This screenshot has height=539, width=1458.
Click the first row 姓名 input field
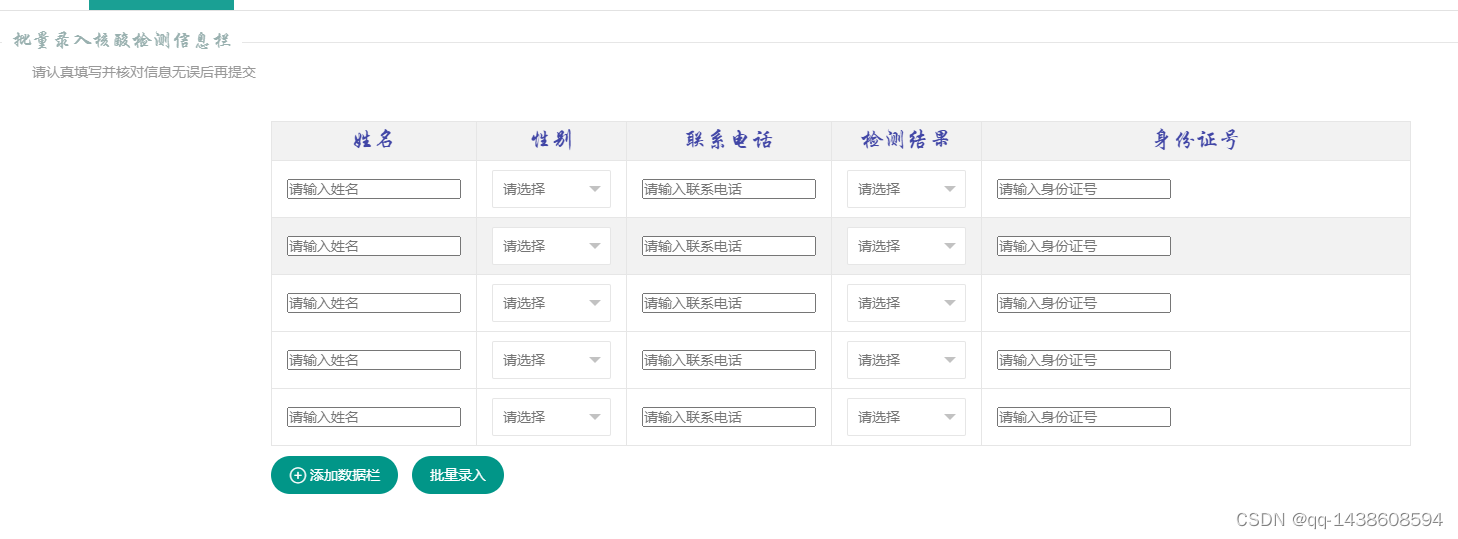tap(374, 189)
